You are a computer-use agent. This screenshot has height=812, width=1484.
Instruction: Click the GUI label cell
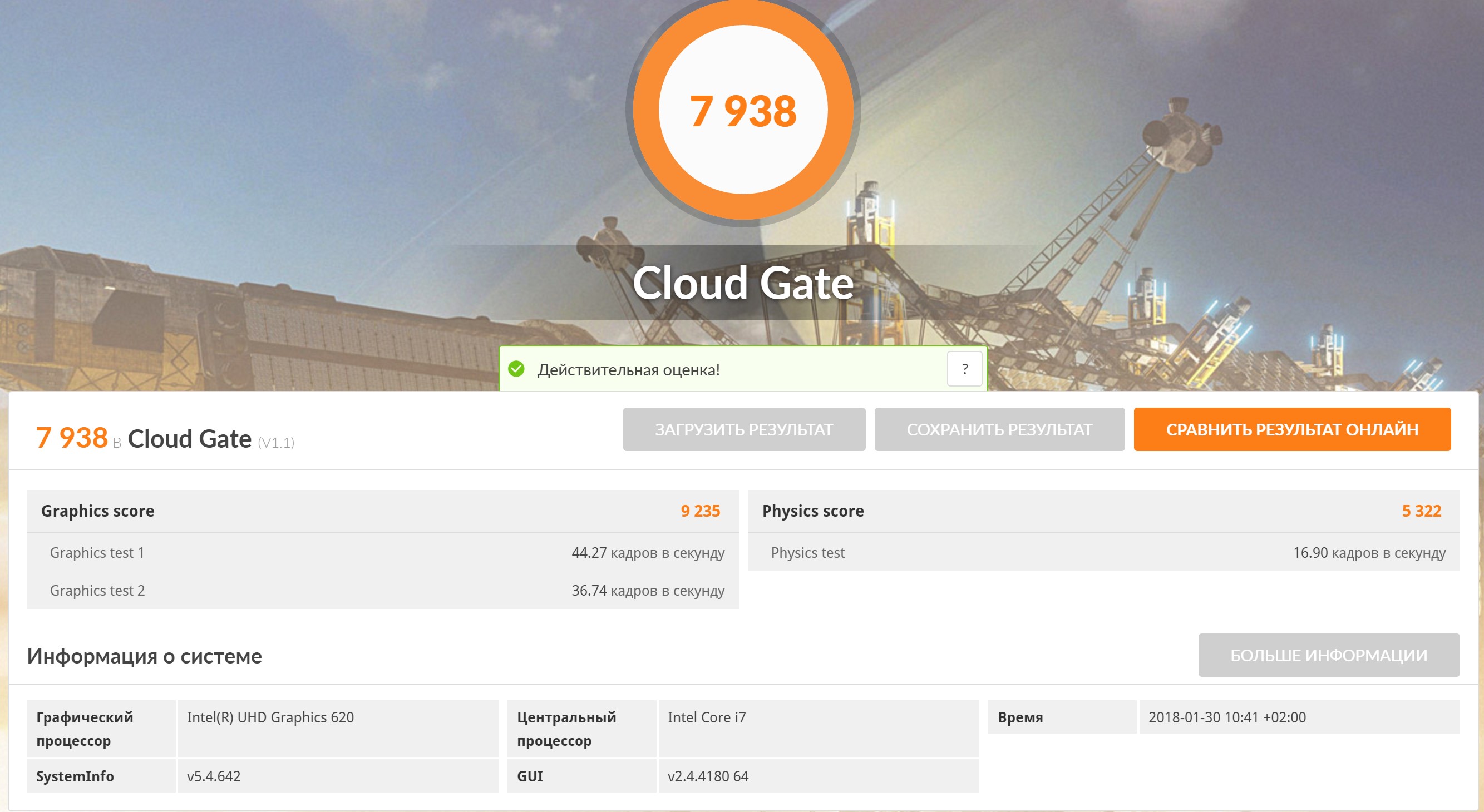tap(582, 776)
